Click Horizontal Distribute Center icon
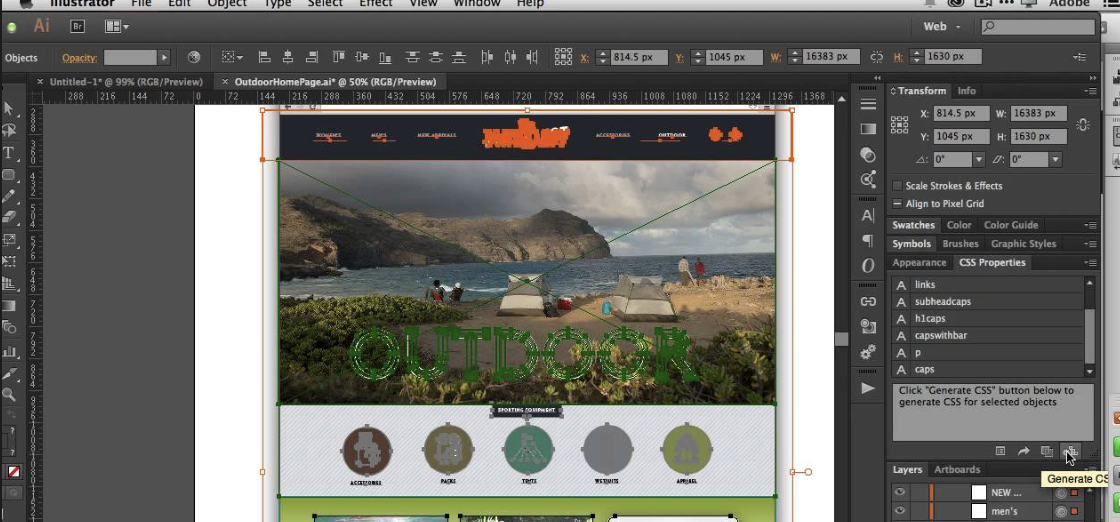Viewport: 1120px width, 522px height. point(509,57)
